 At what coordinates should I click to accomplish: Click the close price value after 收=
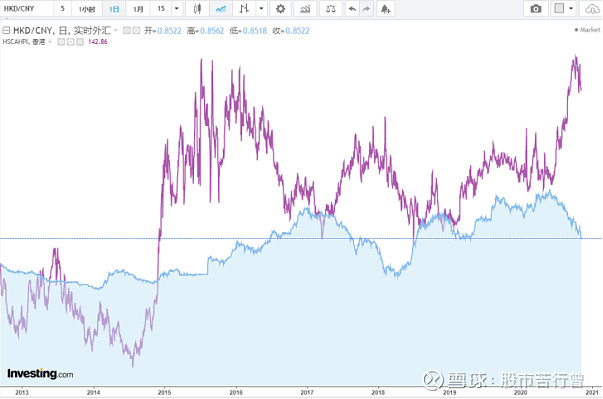pos(297,30)
